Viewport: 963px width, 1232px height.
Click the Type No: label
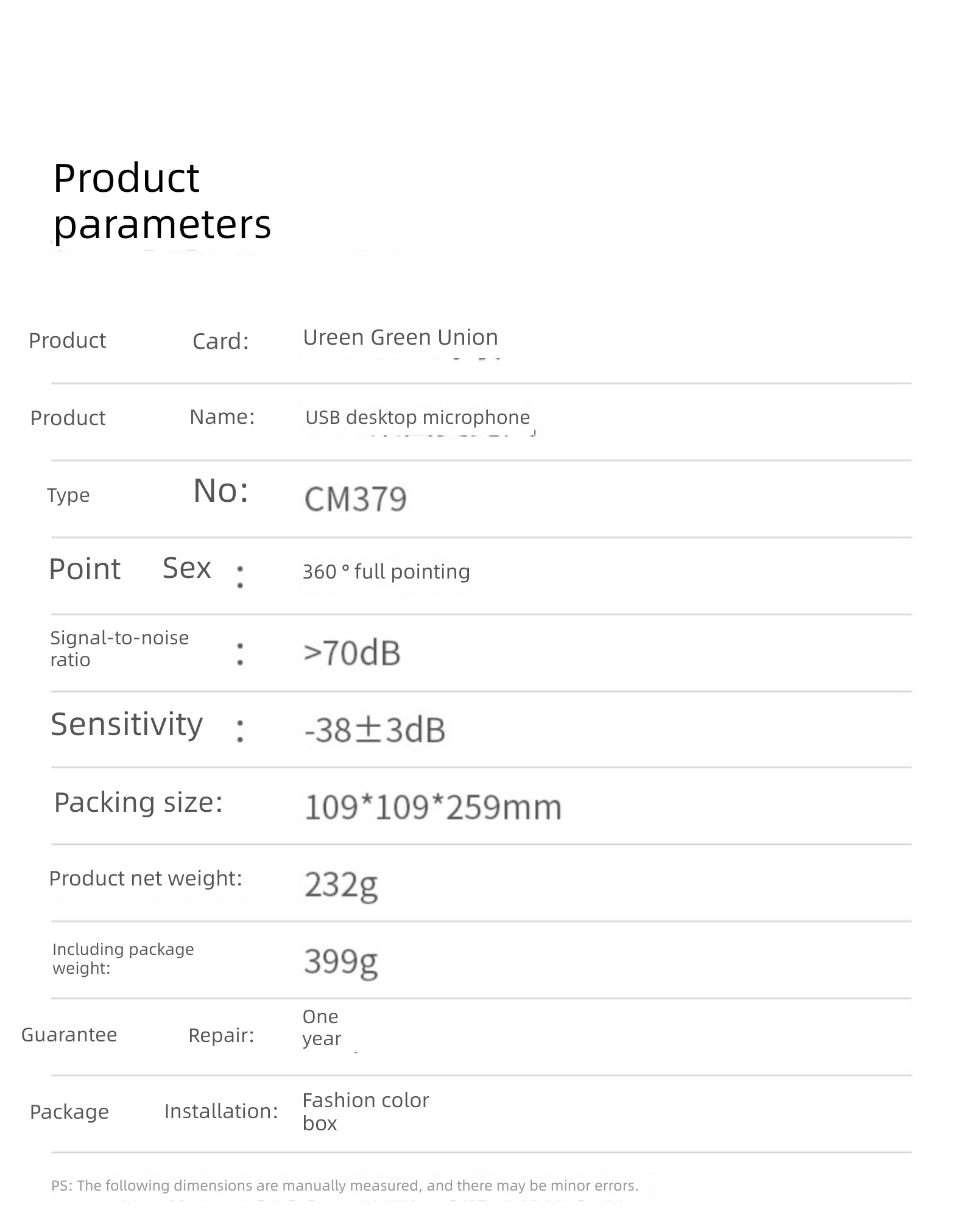(148, 492)
